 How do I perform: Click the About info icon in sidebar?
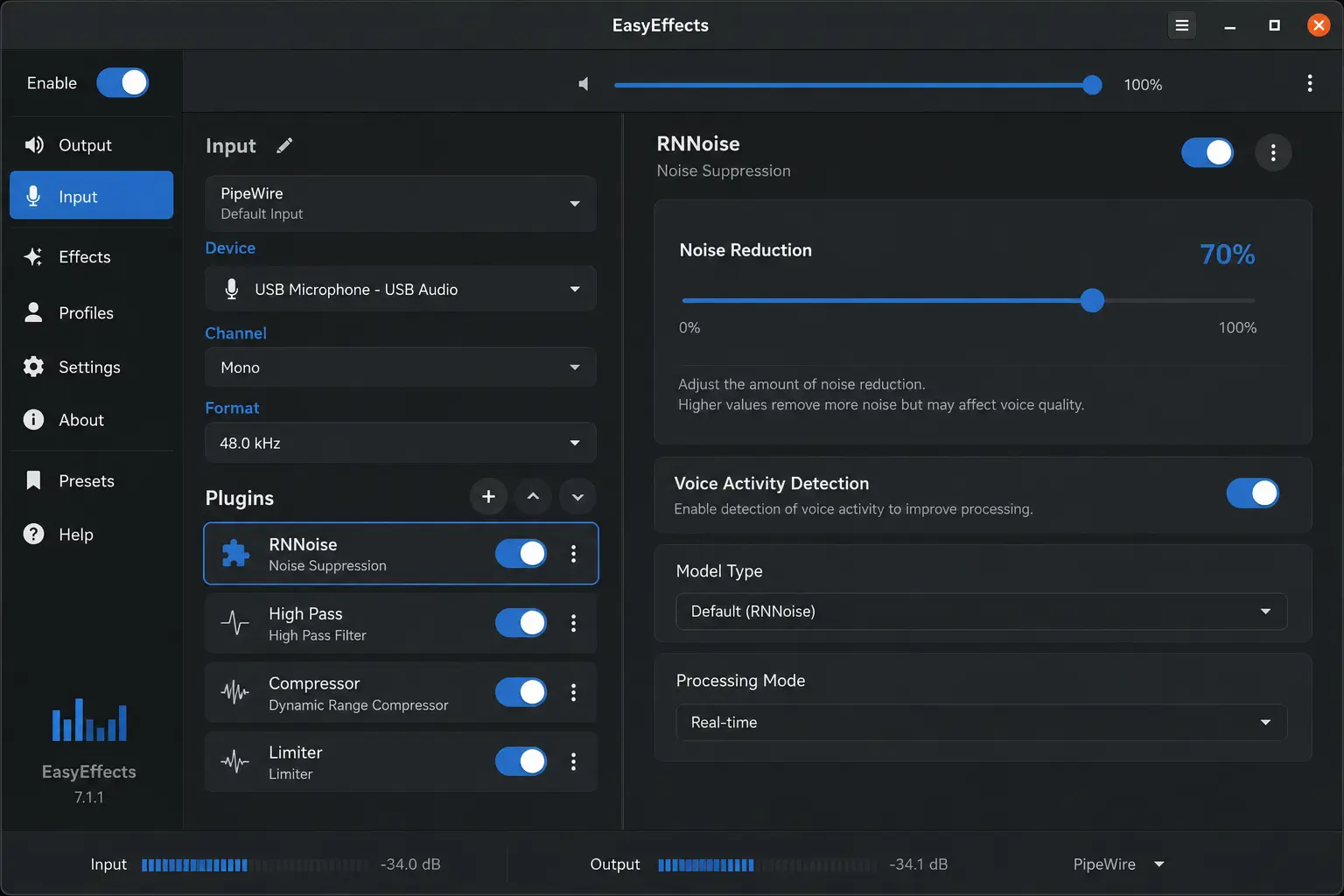[x=33, y=420]
